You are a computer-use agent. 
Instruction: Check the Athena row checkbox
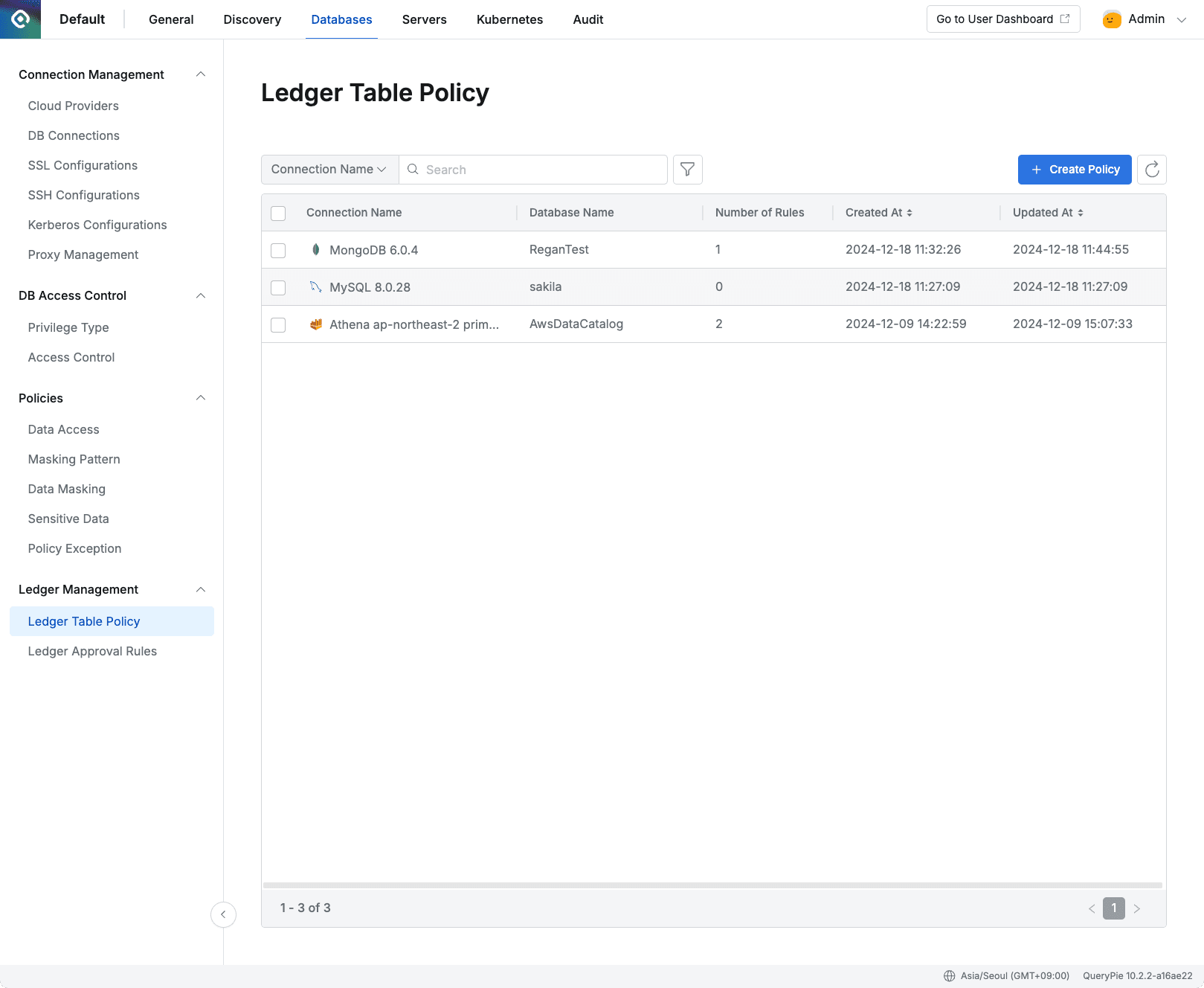[278, 325]
